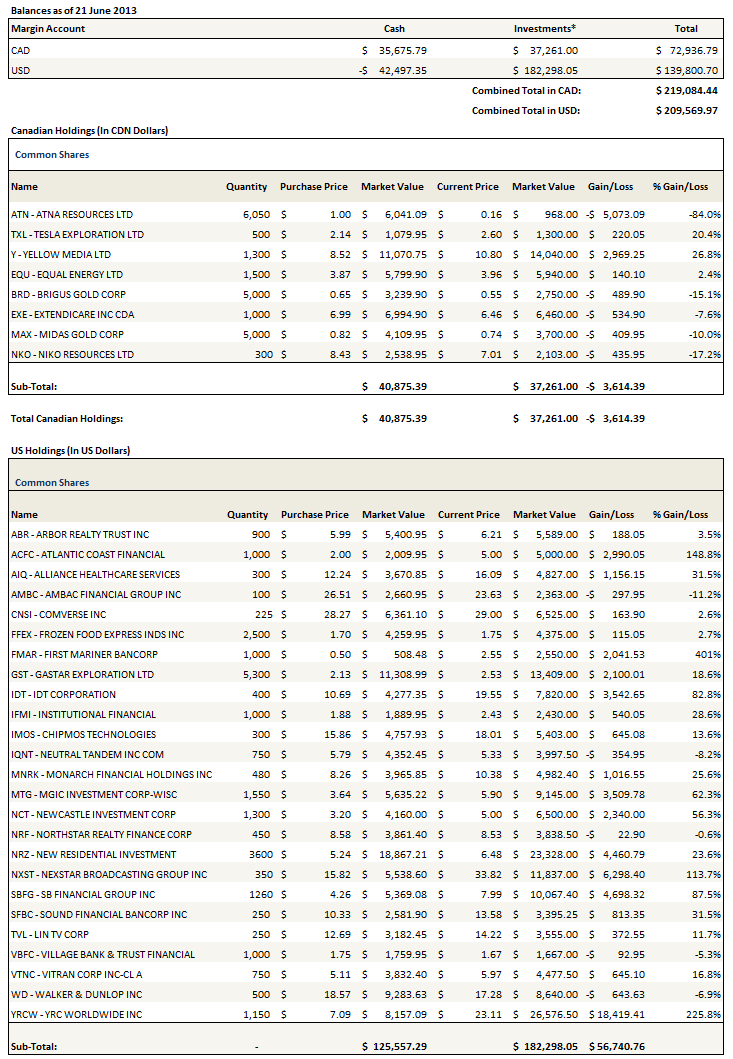Select the "Combined Total in USD:" label
This screenshot has width=733, height=1059.
pyautogui.click(x=526, y=110)
